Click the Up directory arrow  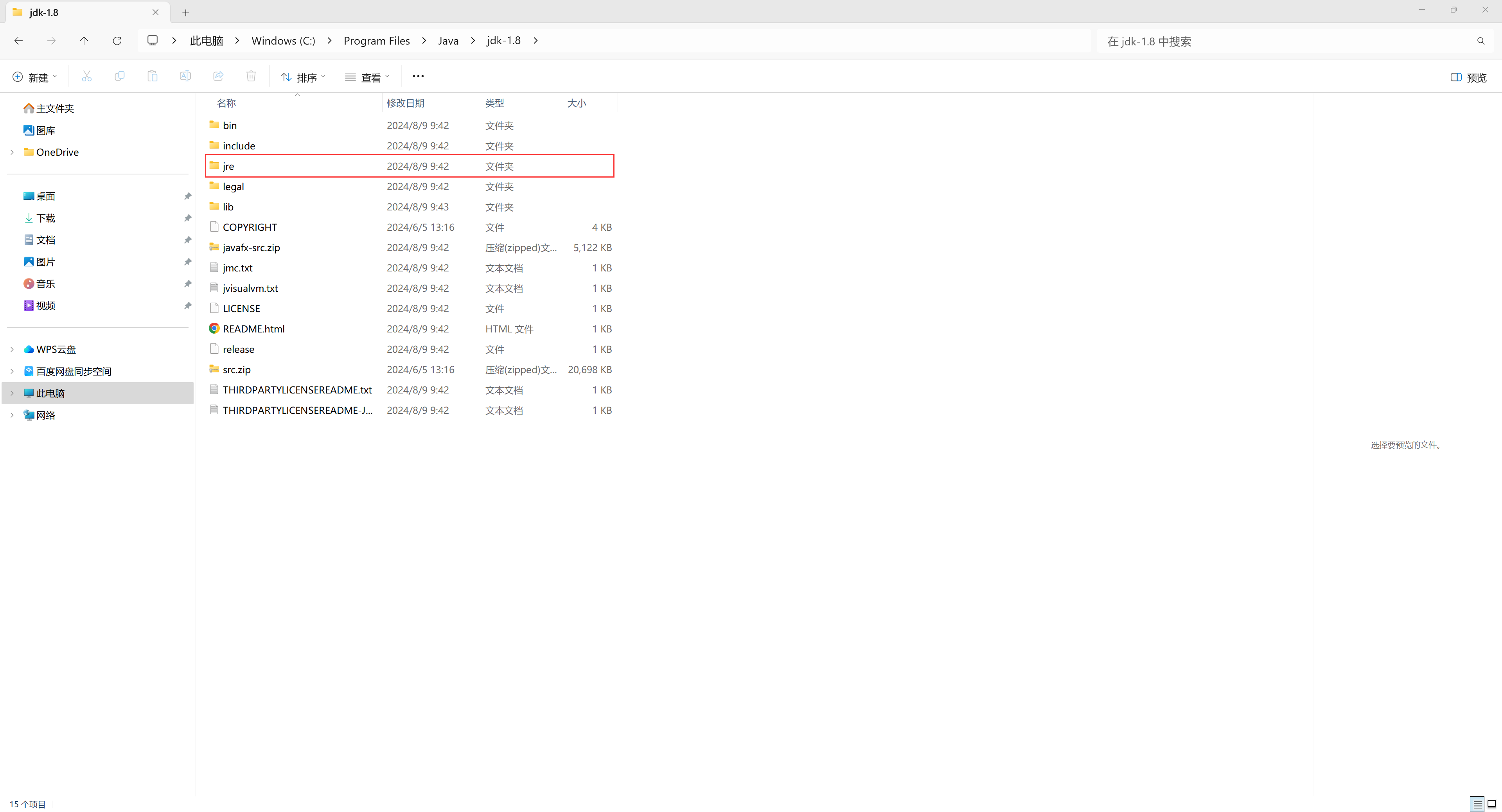(84, 41)
